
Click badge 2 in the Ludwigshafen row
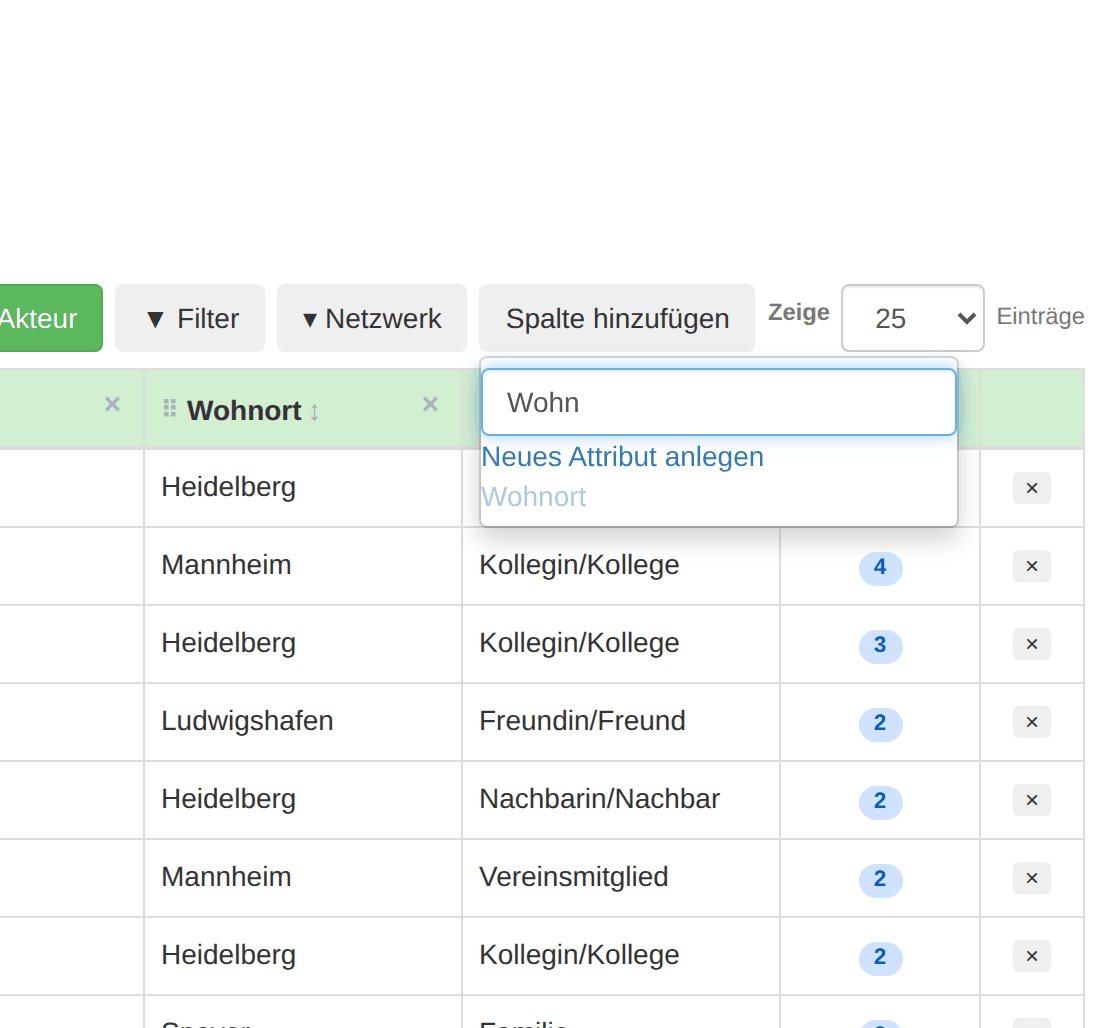click(880, 723)
